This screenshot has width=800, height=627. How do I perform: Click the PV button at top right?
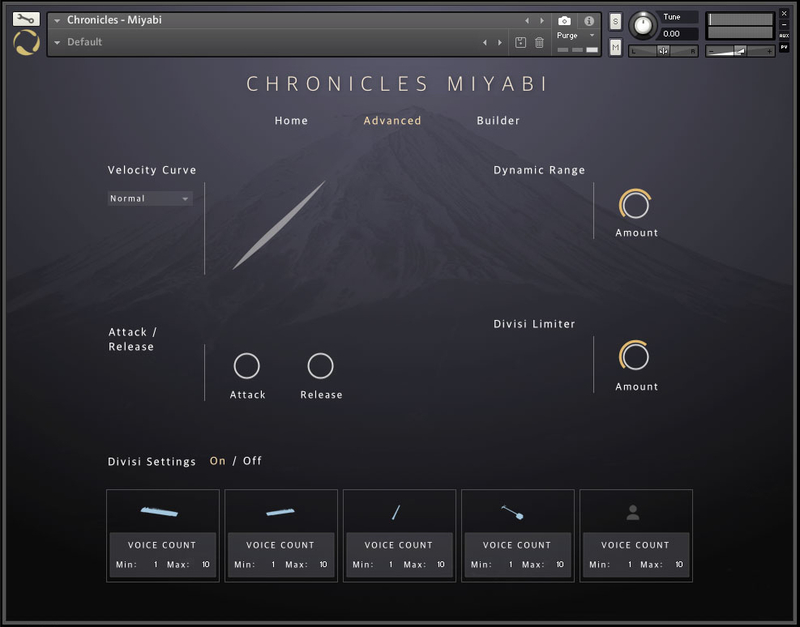pyautogui.click(x=784, y=47)
